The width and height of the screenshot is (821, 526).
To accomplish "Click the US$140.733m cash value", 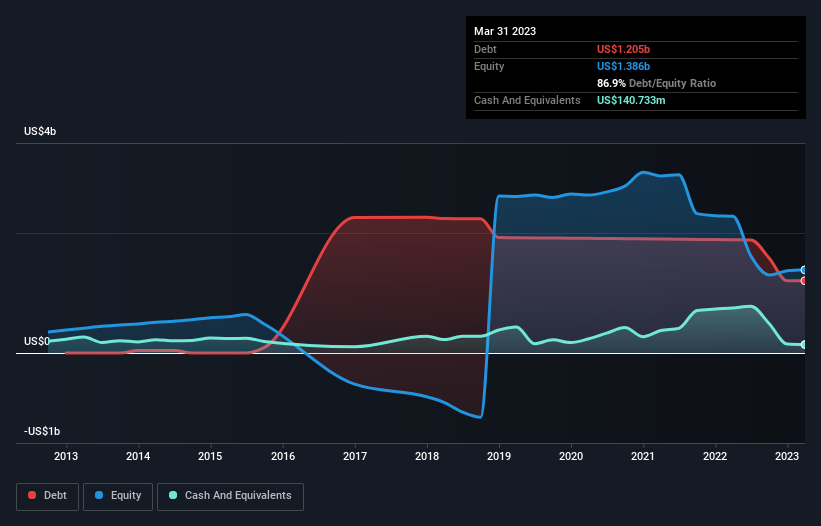I will pyautogui.click(x=631, y=100).
